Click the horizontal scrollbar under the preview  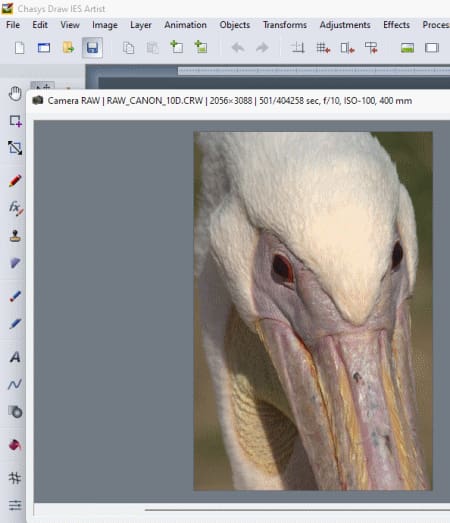pyautogui.click(x=297, y=510)
